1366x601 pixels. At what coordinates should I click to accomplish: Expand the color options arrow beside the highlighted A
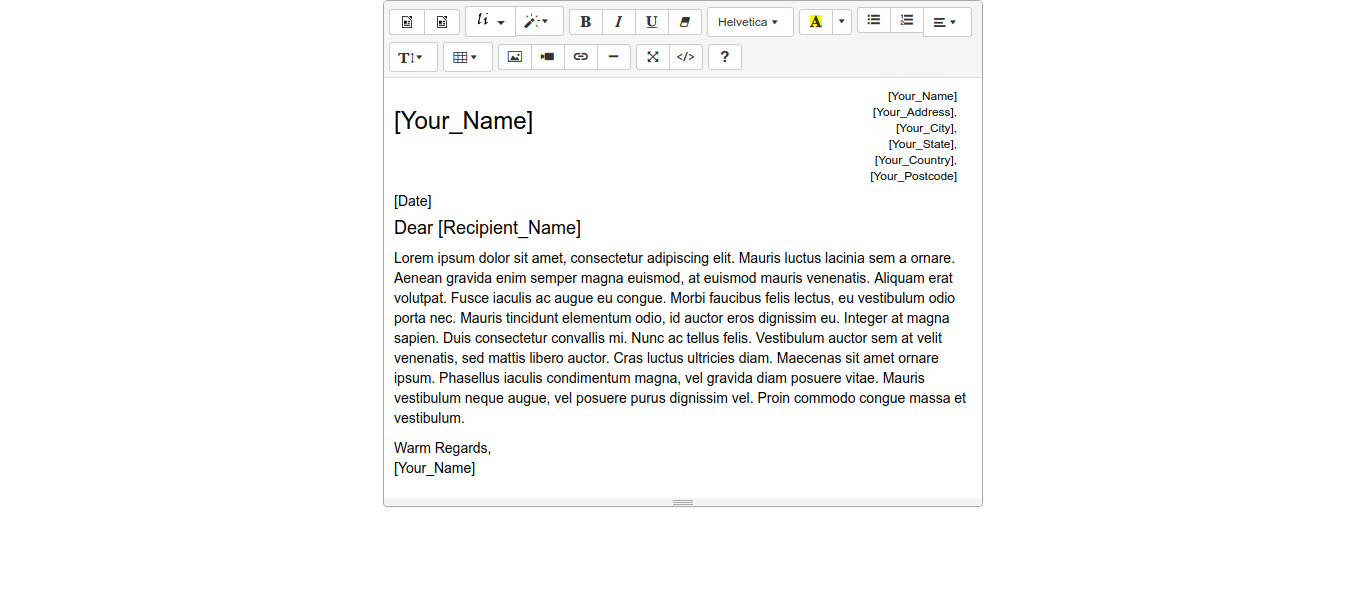[x=842, y=22]
